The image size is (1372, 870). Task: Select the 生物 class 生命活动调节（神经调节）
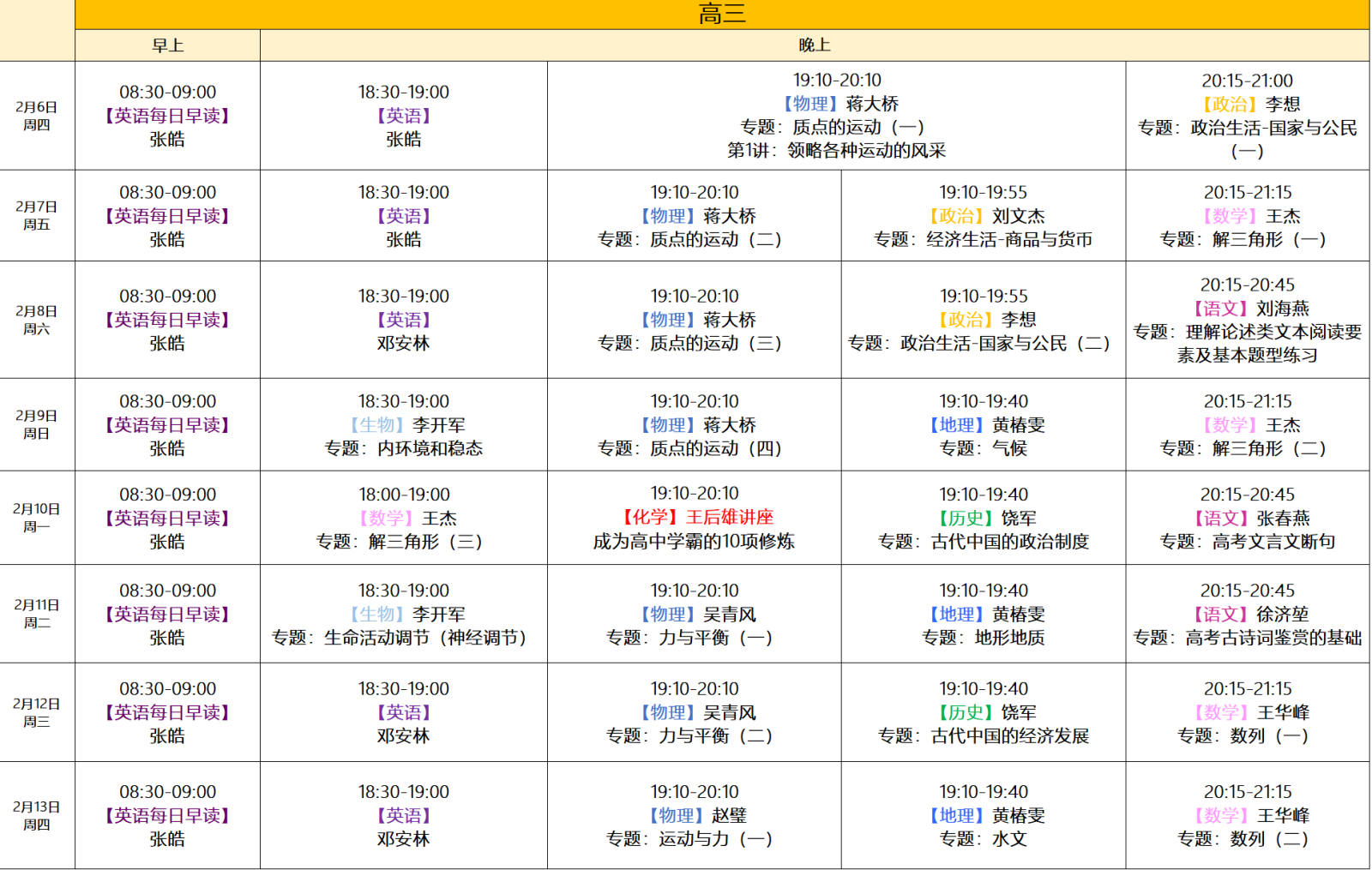point(403,615)
